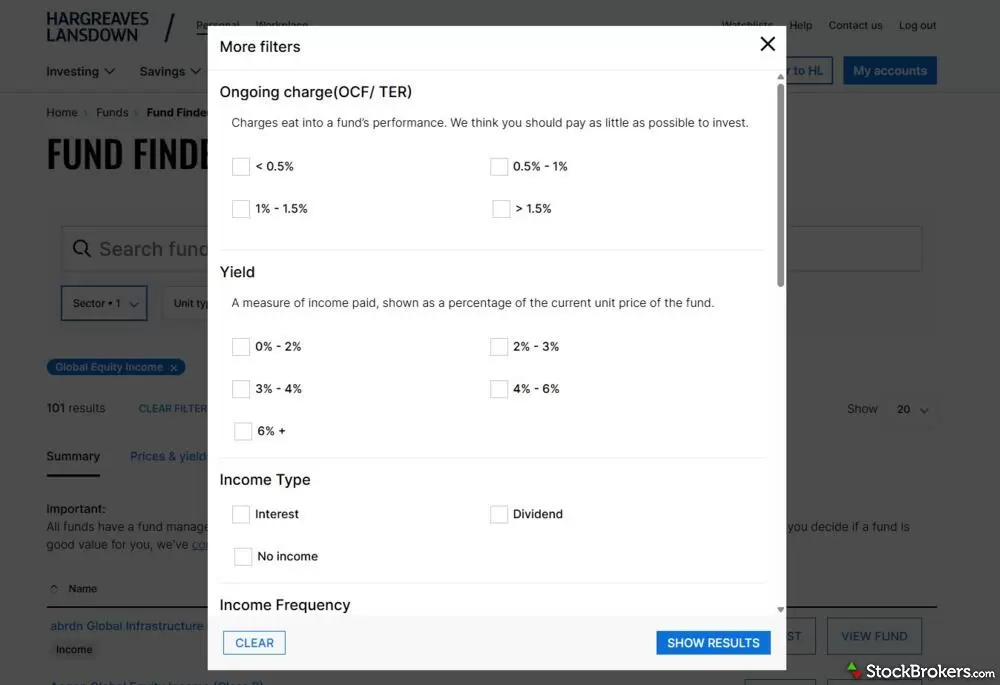Check the "< 0.5%" ongoing charge box

point(241,167)
